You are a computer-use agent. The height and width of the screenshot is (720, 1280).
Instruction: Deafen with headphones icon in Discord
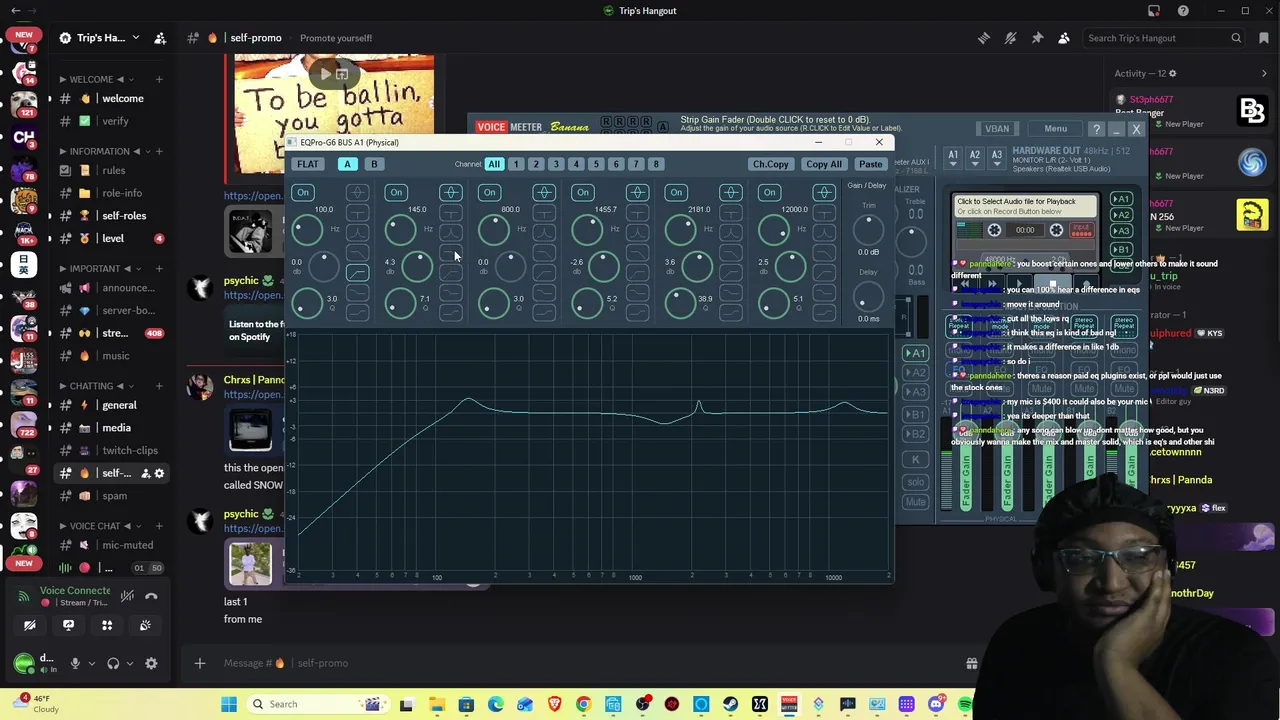tap(113, 663)
